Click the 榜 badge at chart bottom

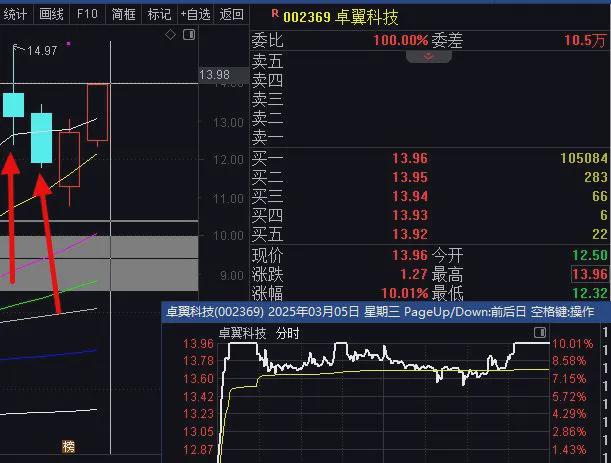pyautogui.click(x=68, y=447)
